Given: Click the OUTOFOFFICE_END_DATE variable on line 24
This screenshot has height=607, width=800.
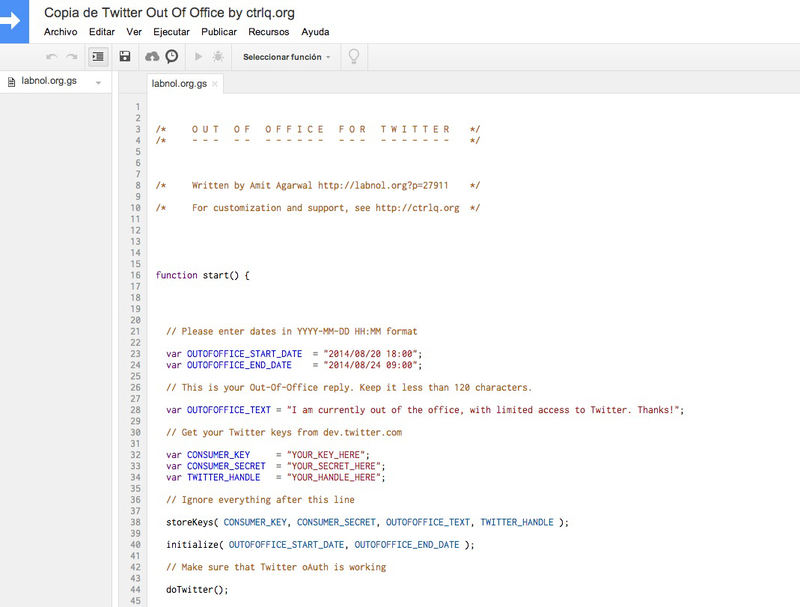Looking at the screenshot, I should point(239,365).
